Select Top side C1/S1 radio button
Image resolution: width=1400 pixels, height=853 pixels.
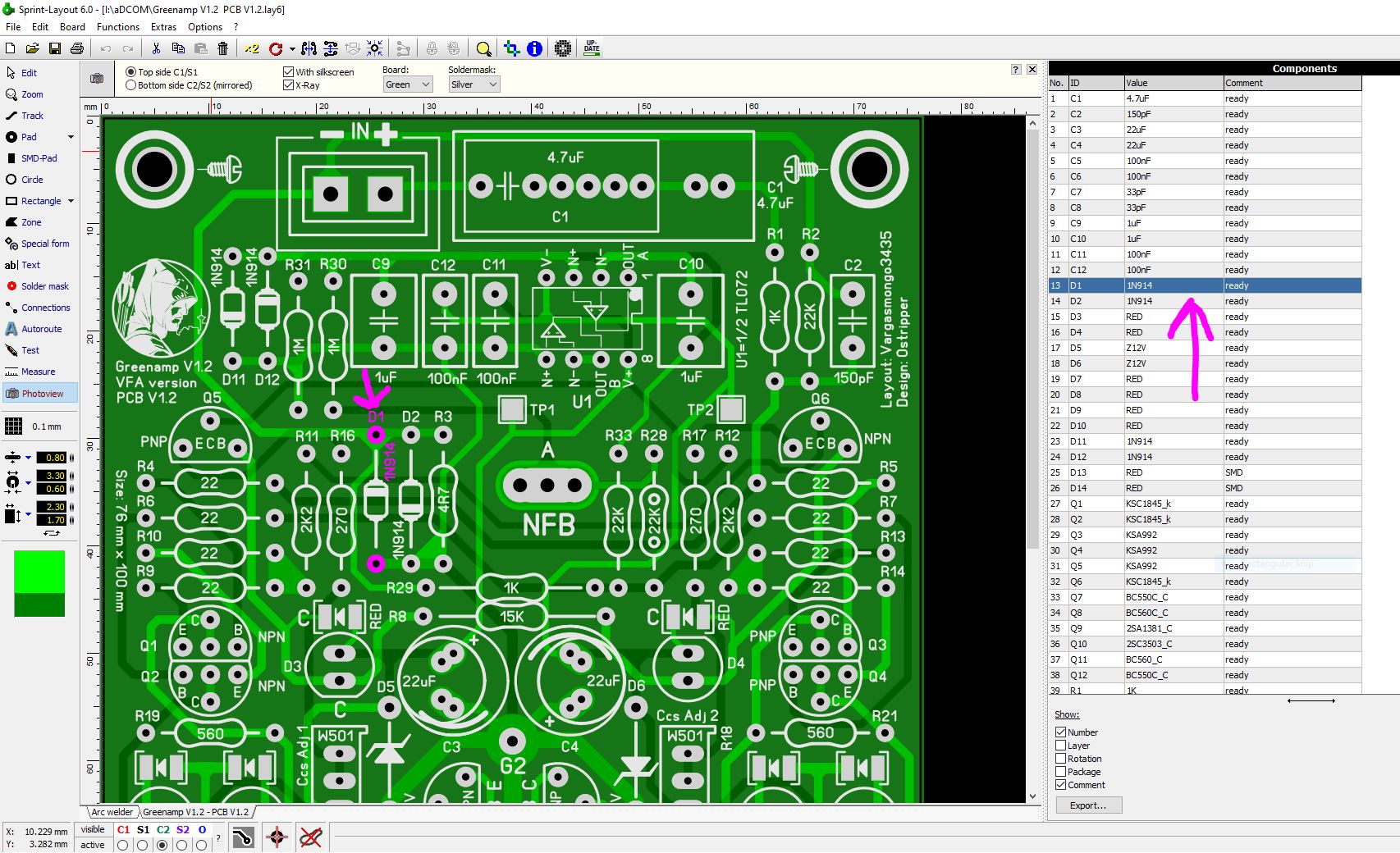point(130,72)
